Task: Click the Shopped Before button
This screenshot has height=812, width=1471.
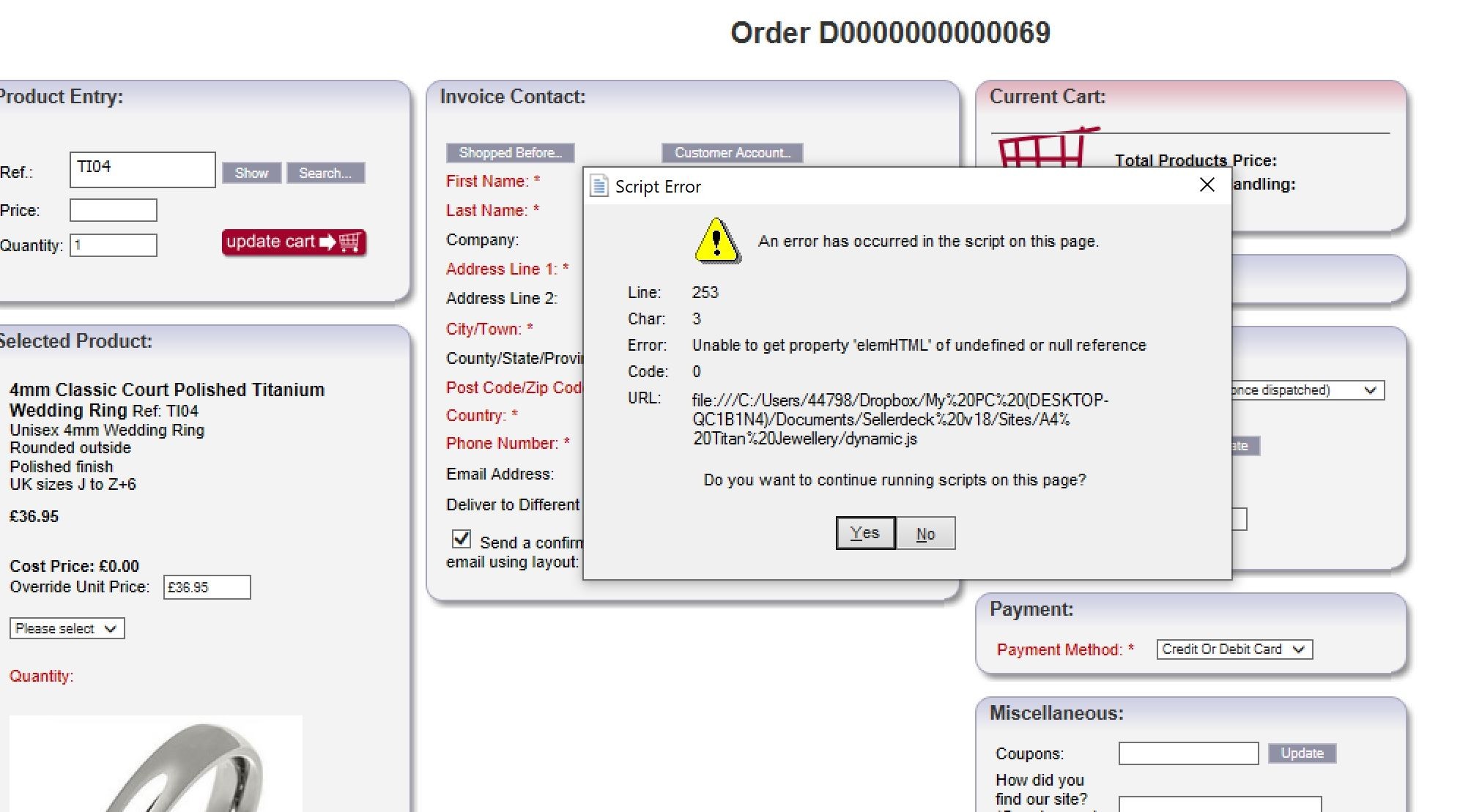Action: 510,152
